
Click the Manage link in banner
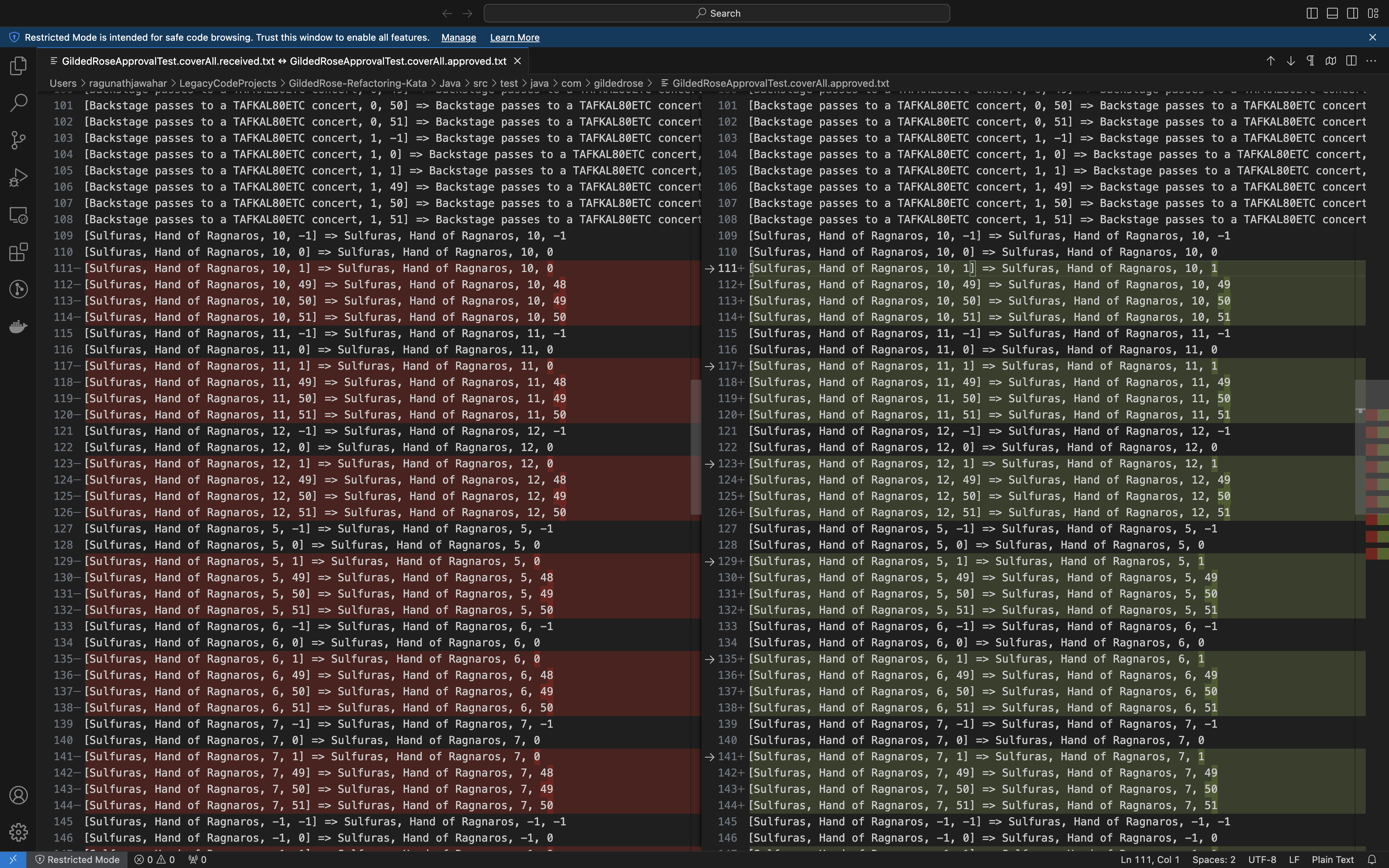click(458, 37)
